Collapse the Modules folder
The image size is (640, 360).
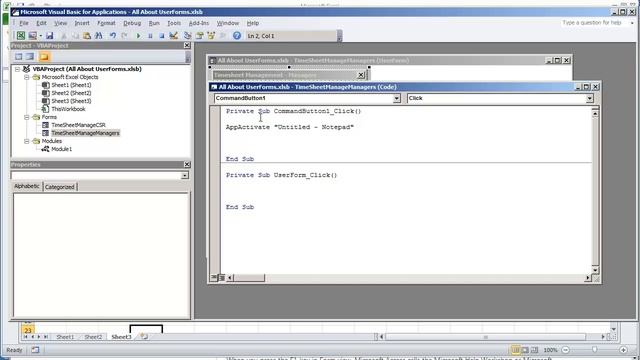27,141
